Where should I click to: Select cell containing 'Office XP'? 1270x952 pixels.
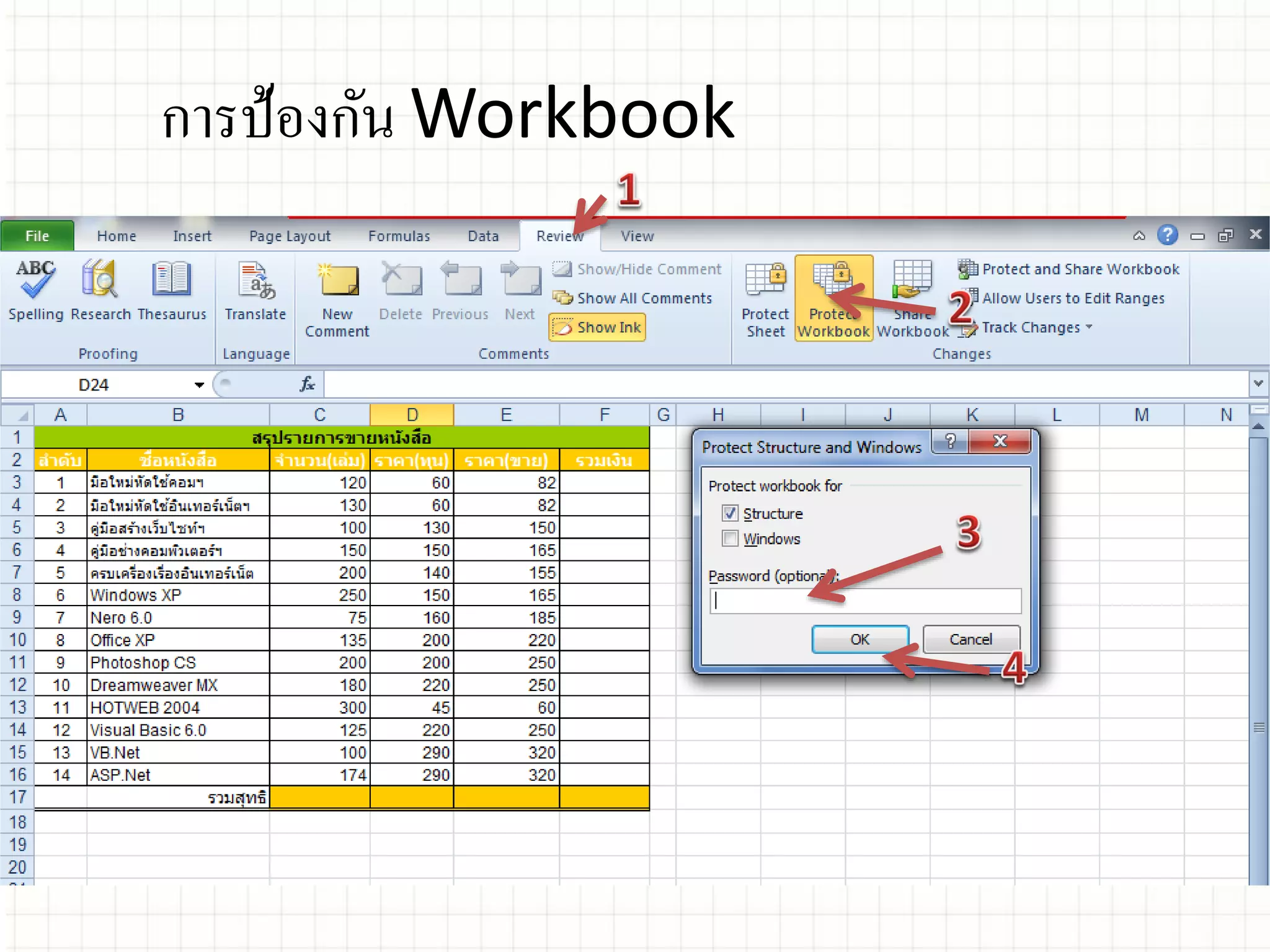point(178,640)
